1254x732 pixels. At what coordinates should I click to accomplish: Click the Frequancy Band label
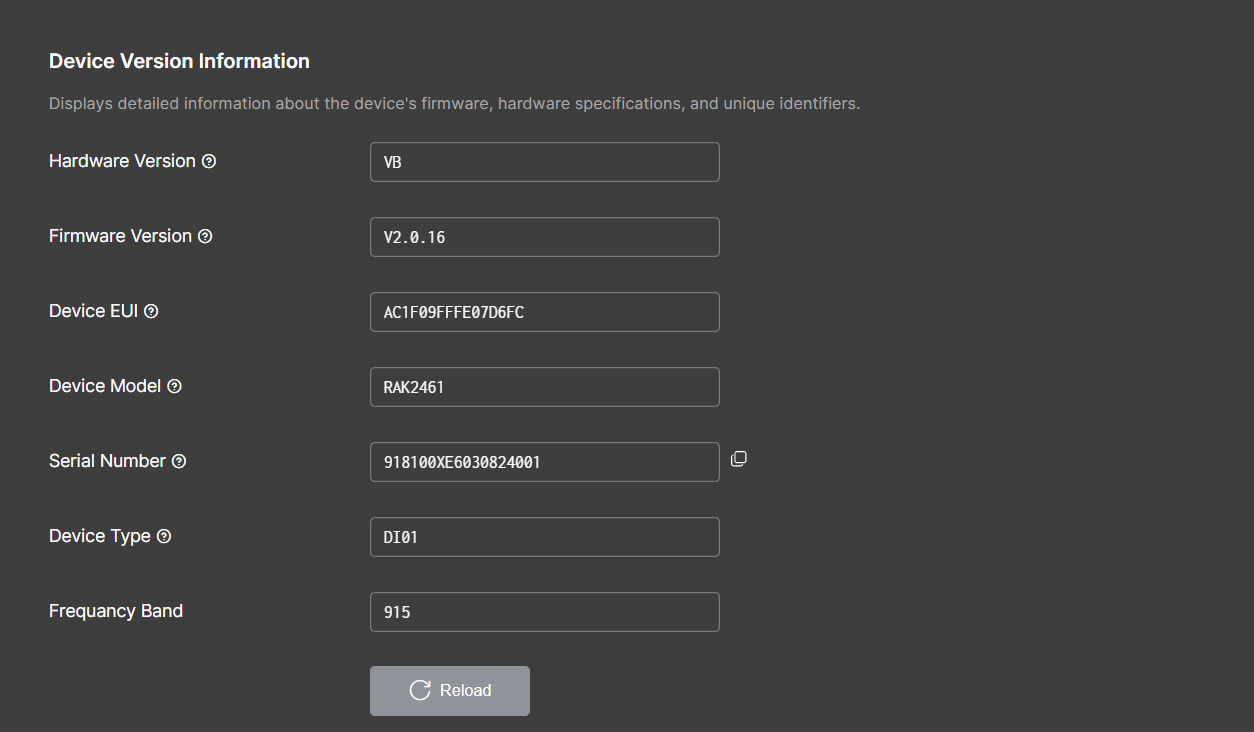point(115,610)
